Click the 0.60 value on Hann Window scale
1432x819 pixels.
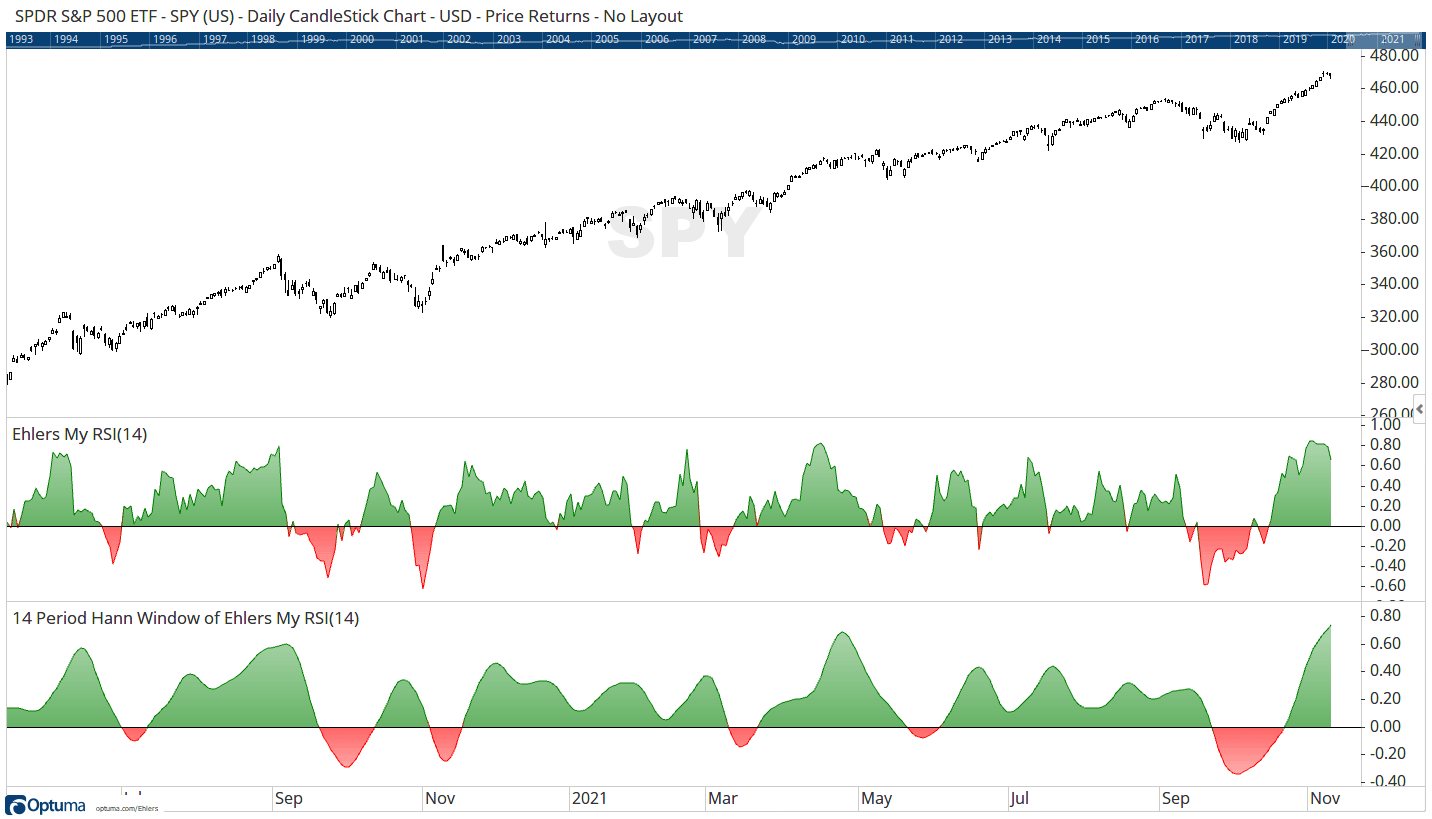[1385, 643]
